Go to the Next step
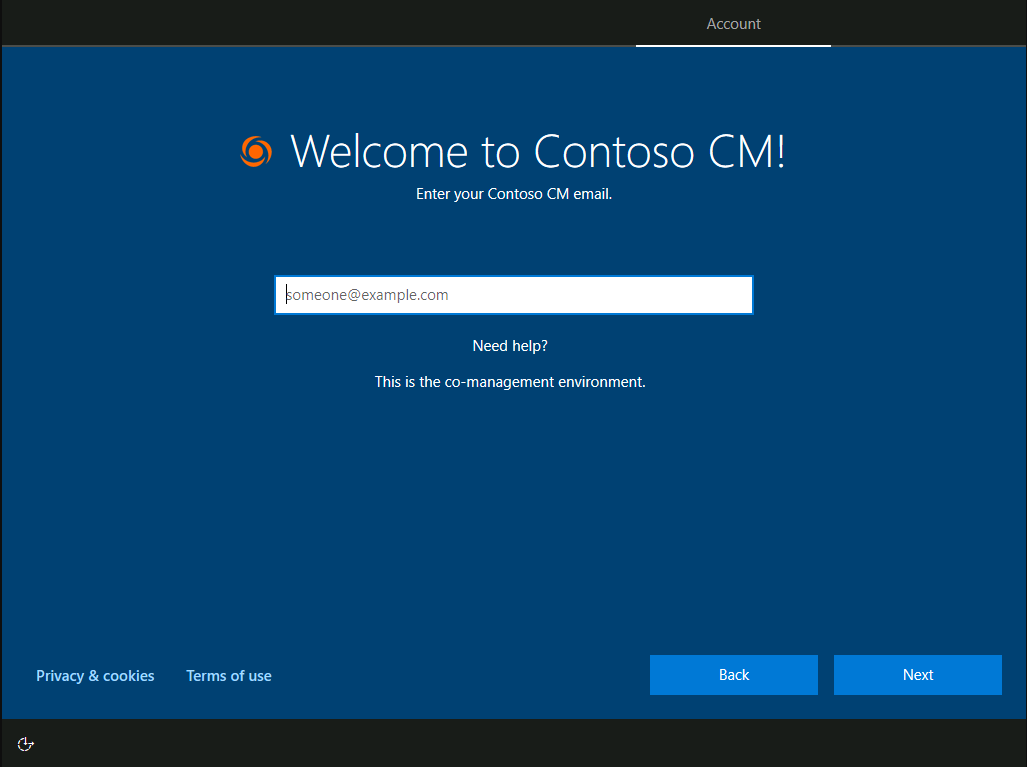This screenshot has height=767, width=1027. click(917, 675)
